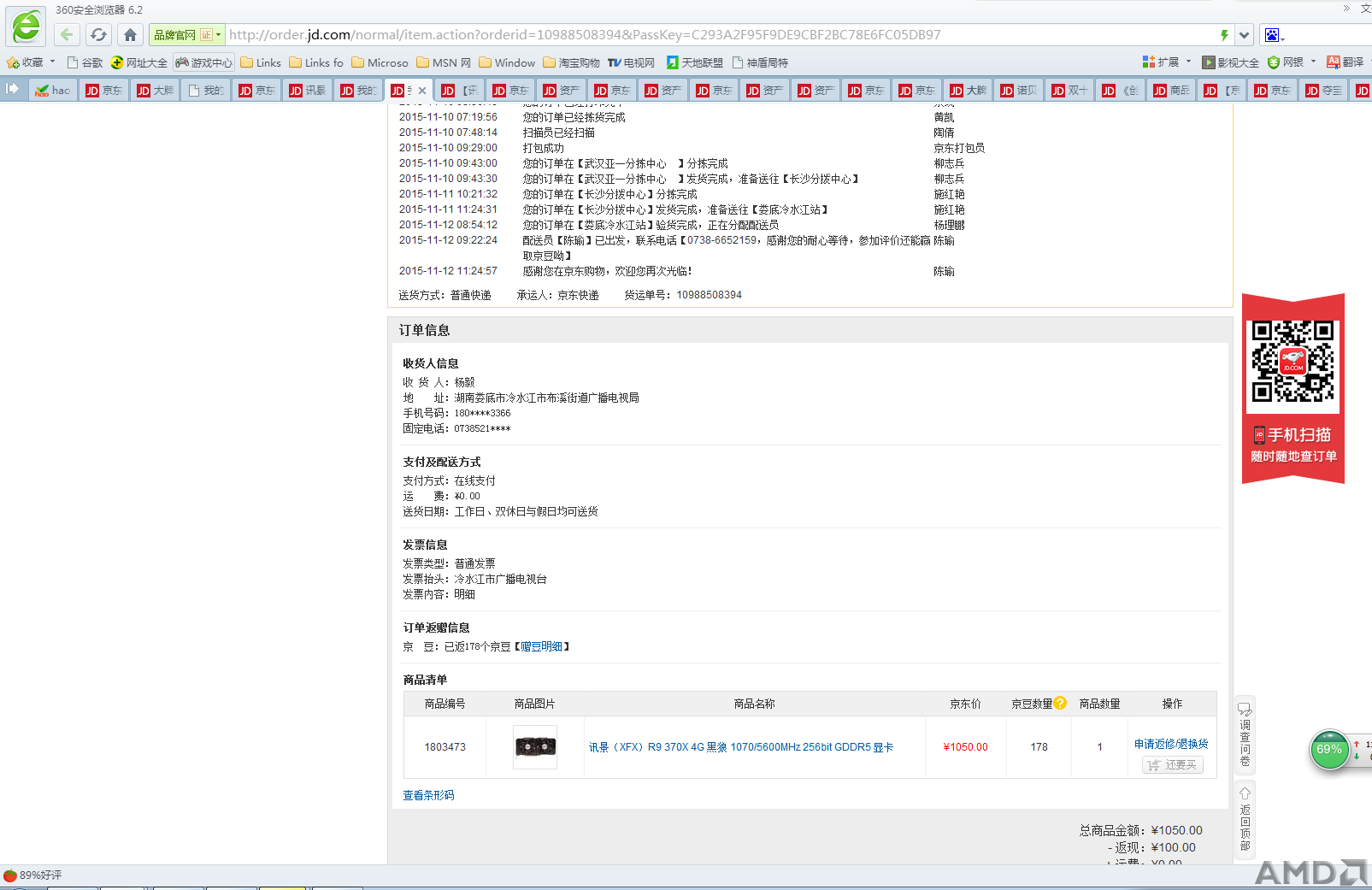Close the active JD tab with its X

click(422, 91)
